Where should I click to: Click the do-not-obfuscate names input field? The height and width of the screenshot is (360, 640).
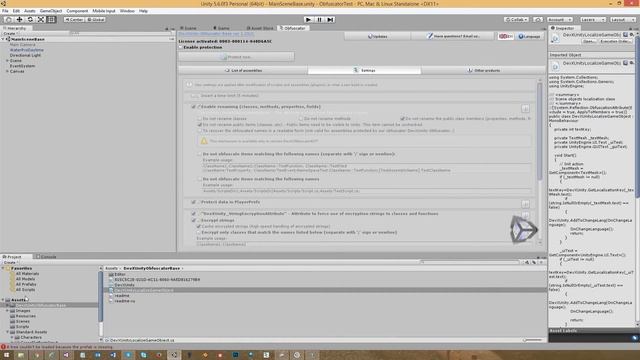click(x=367, y=168)
